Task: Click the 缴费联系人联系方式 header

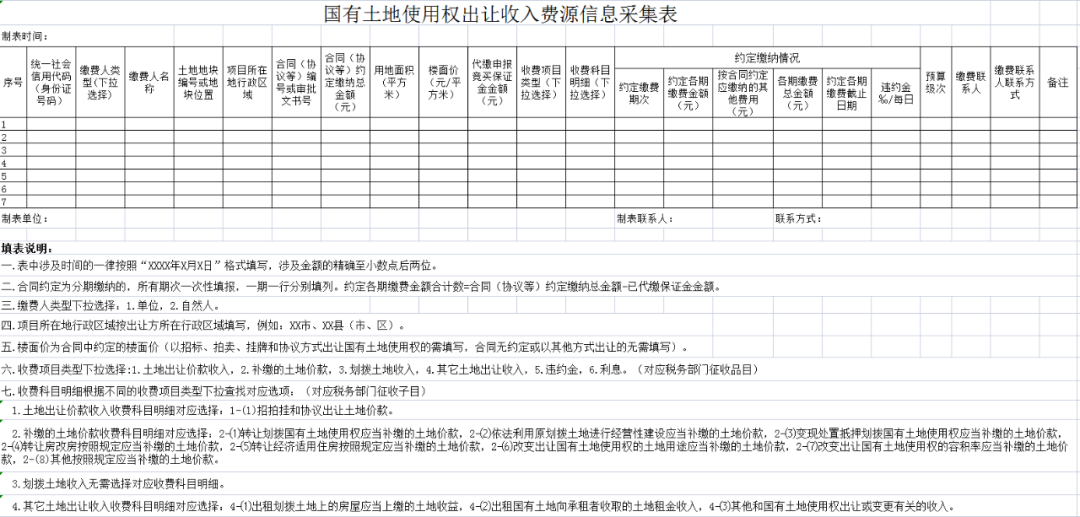Action: [1015, 83]
